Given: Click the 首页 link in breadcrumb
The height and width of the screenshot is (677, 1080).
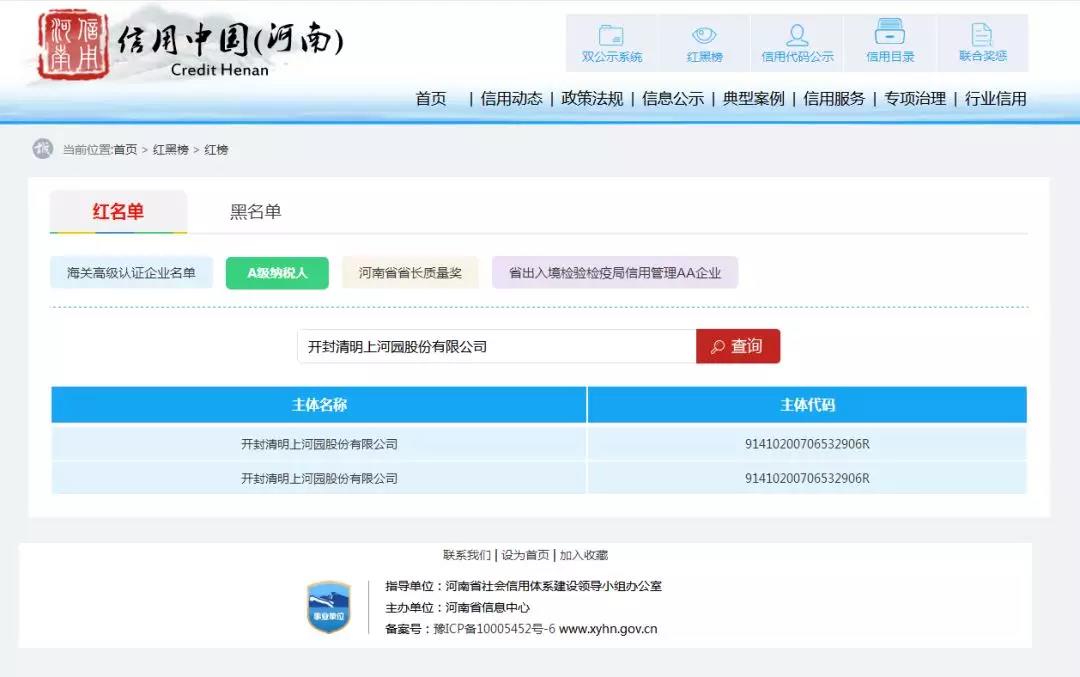Looking at the screenshot, I should [x=126, y=150].
